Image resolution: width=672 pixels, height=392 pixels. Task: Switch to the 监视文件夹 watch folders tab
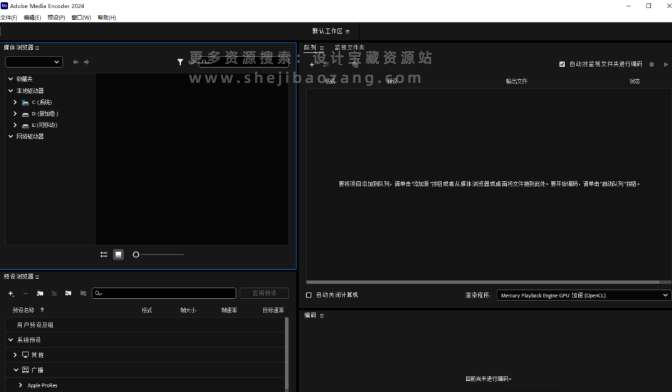tap(349, 48)
